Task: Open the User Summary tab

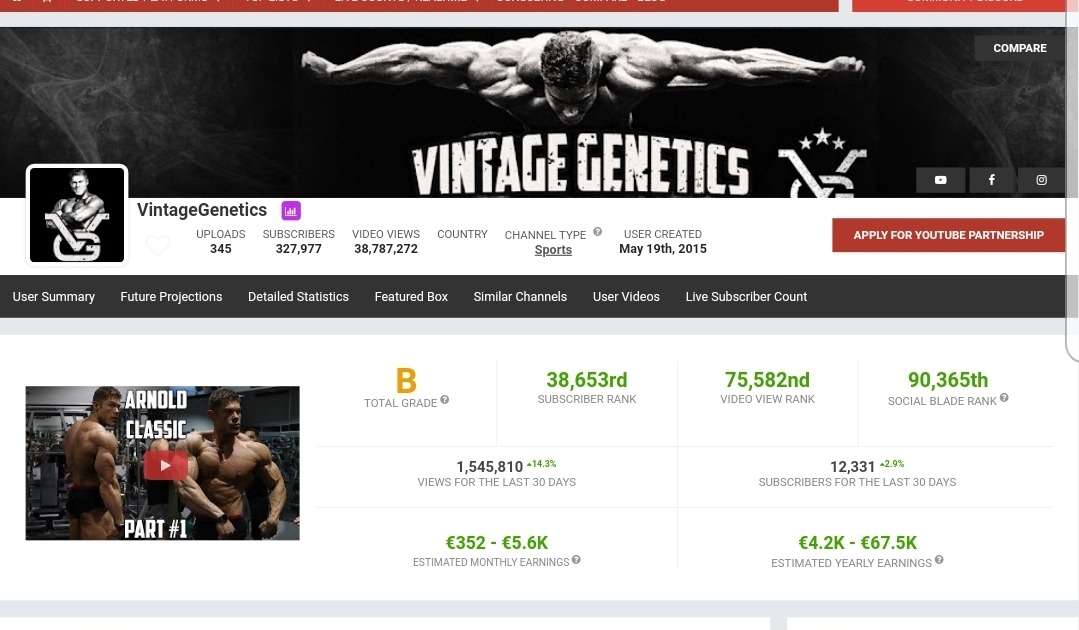Action: point(54,297)
